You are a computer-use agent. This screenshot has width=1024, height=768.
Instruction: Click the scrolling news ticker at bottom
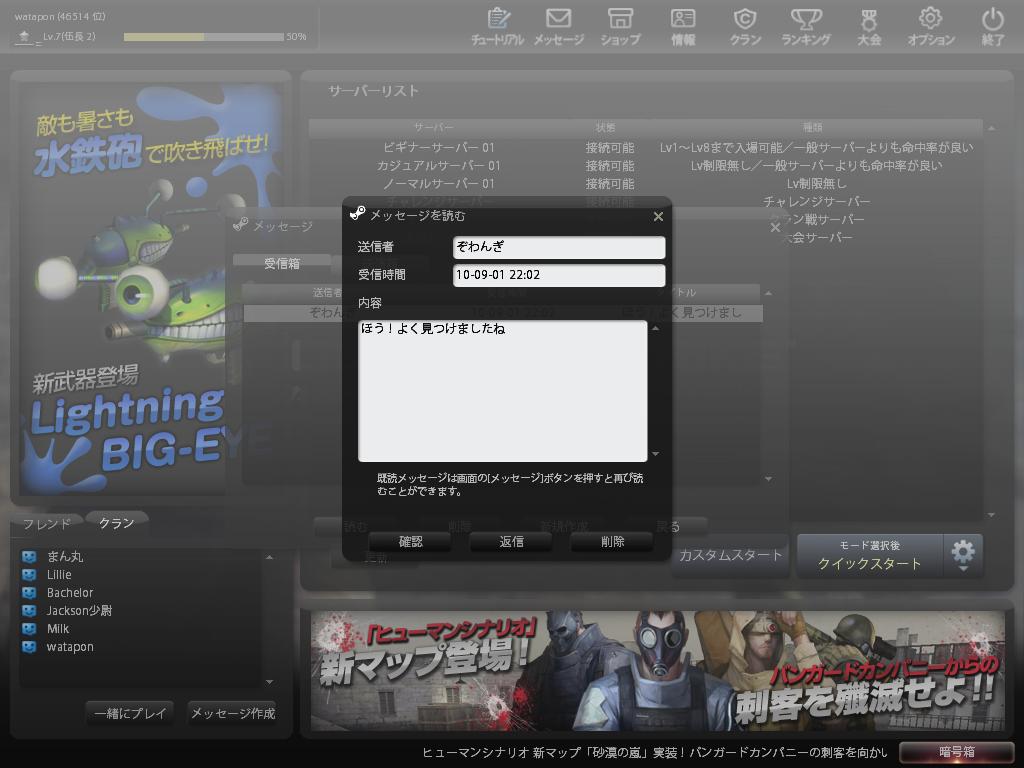tap(655, 752)
